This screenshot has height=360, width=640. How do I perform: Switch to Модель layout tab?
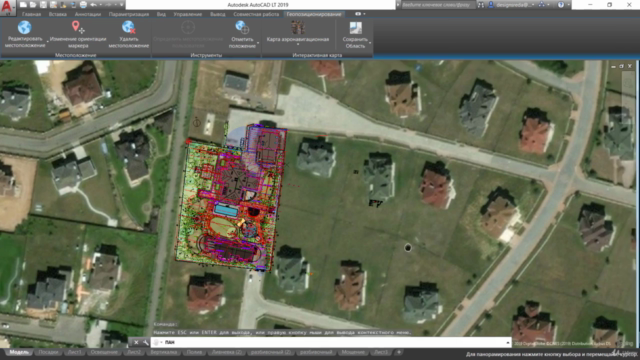19,352
